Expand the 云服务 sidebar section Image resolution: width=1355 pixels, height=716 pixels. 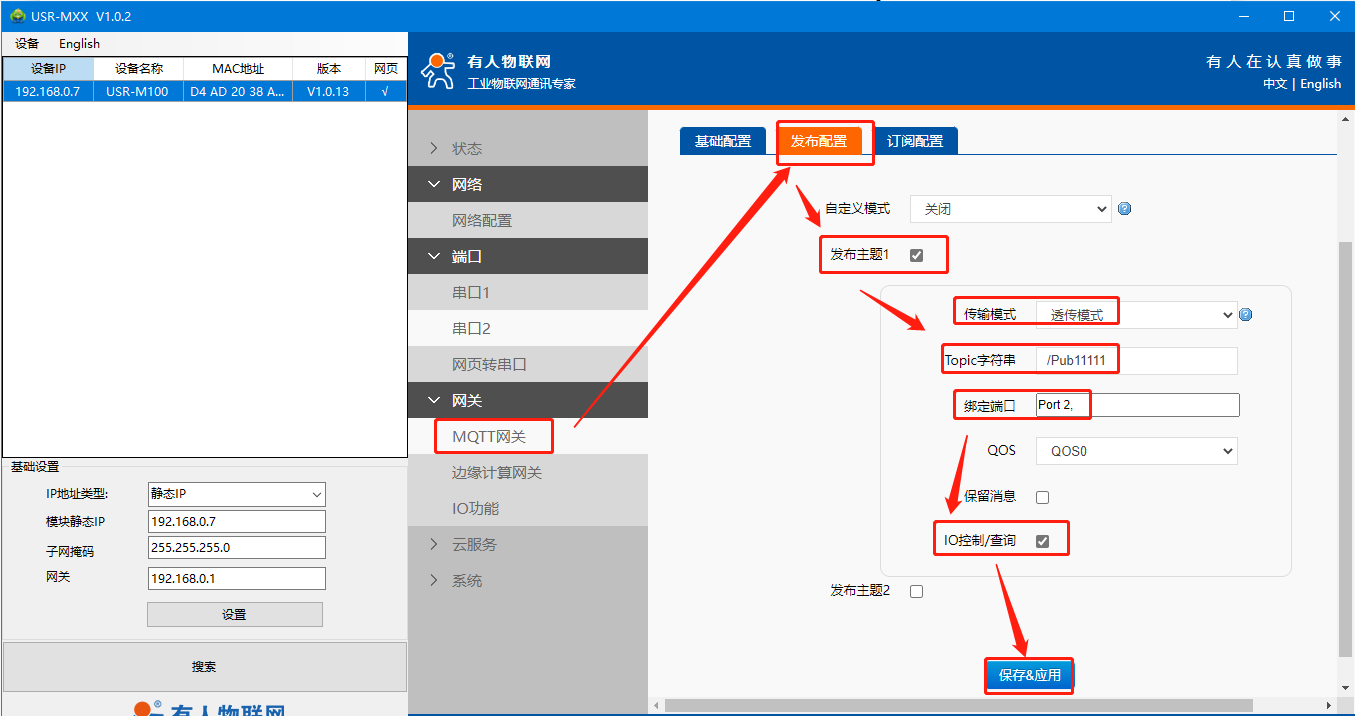coord(474,544)
